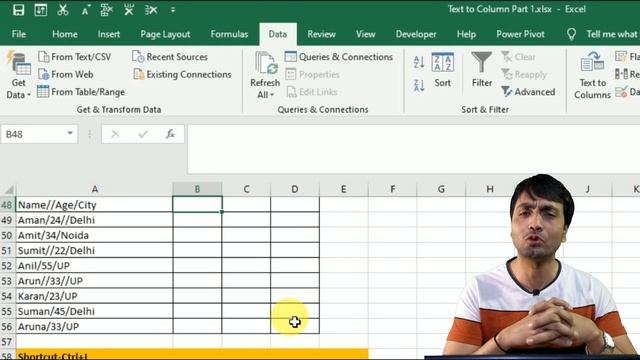Image resolution: width=640 pixels, height=360 pixels.
Task: Click the Refresh All icon
Action: tap(266, 64)
